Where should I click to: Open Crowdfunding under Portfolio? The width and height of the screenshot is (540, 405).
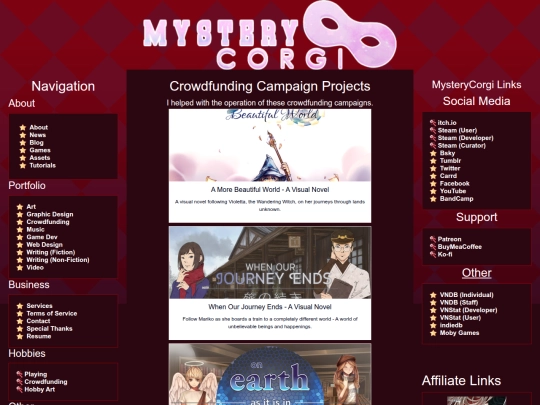48,222
